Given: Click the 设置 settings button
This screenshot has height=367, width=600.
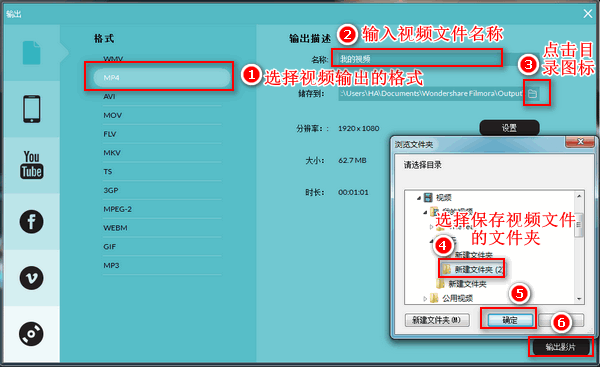Looking at the screenshot, I should pyautogui.click(x=509, y=128).
